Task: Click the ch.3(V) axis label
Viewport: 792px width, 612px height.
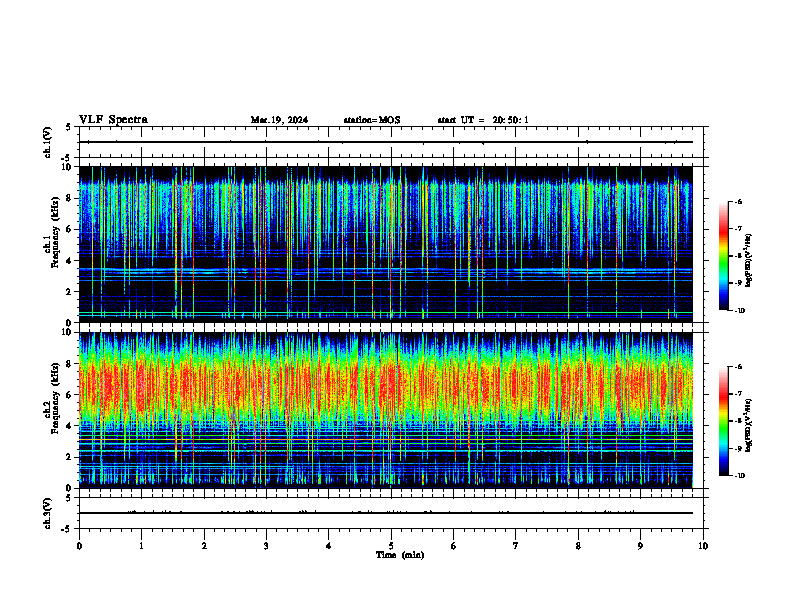Action: pyautogui.click(x=47, y=514)
